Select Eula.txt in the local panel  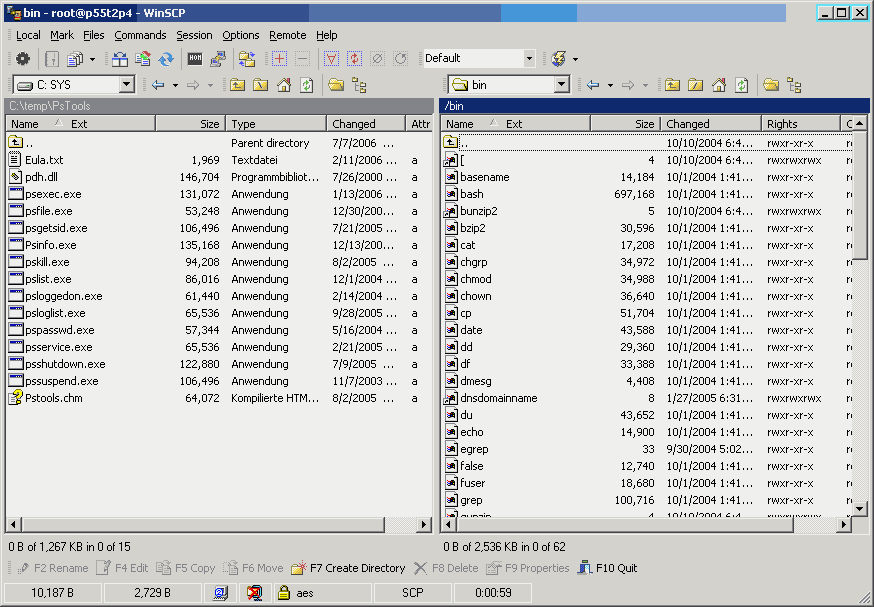[44, 160]
